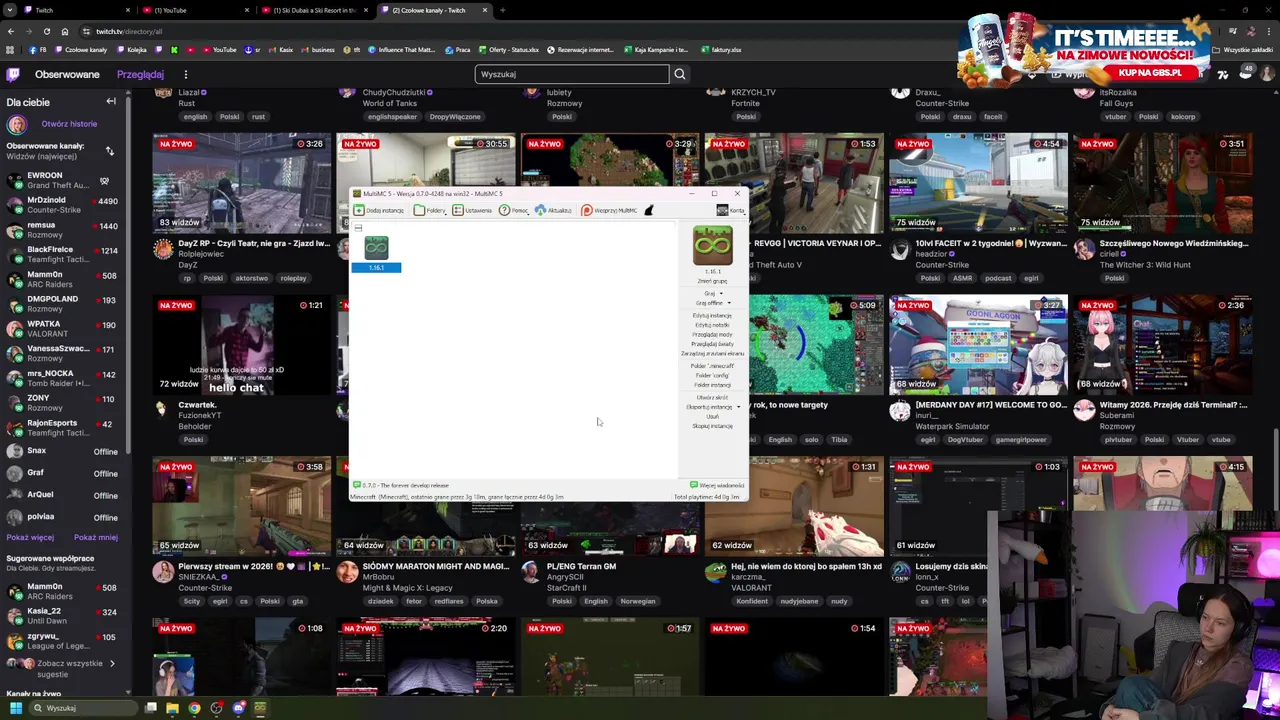
Task: Open Witcher 3 stream by ciriell thumbnail
Action: click(x=1162, y=182)
